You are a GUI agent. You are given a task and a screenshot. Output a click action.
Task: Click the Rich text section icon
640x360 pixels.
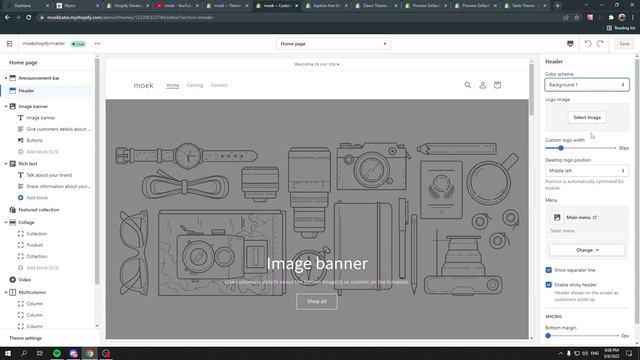click(13, 164)
